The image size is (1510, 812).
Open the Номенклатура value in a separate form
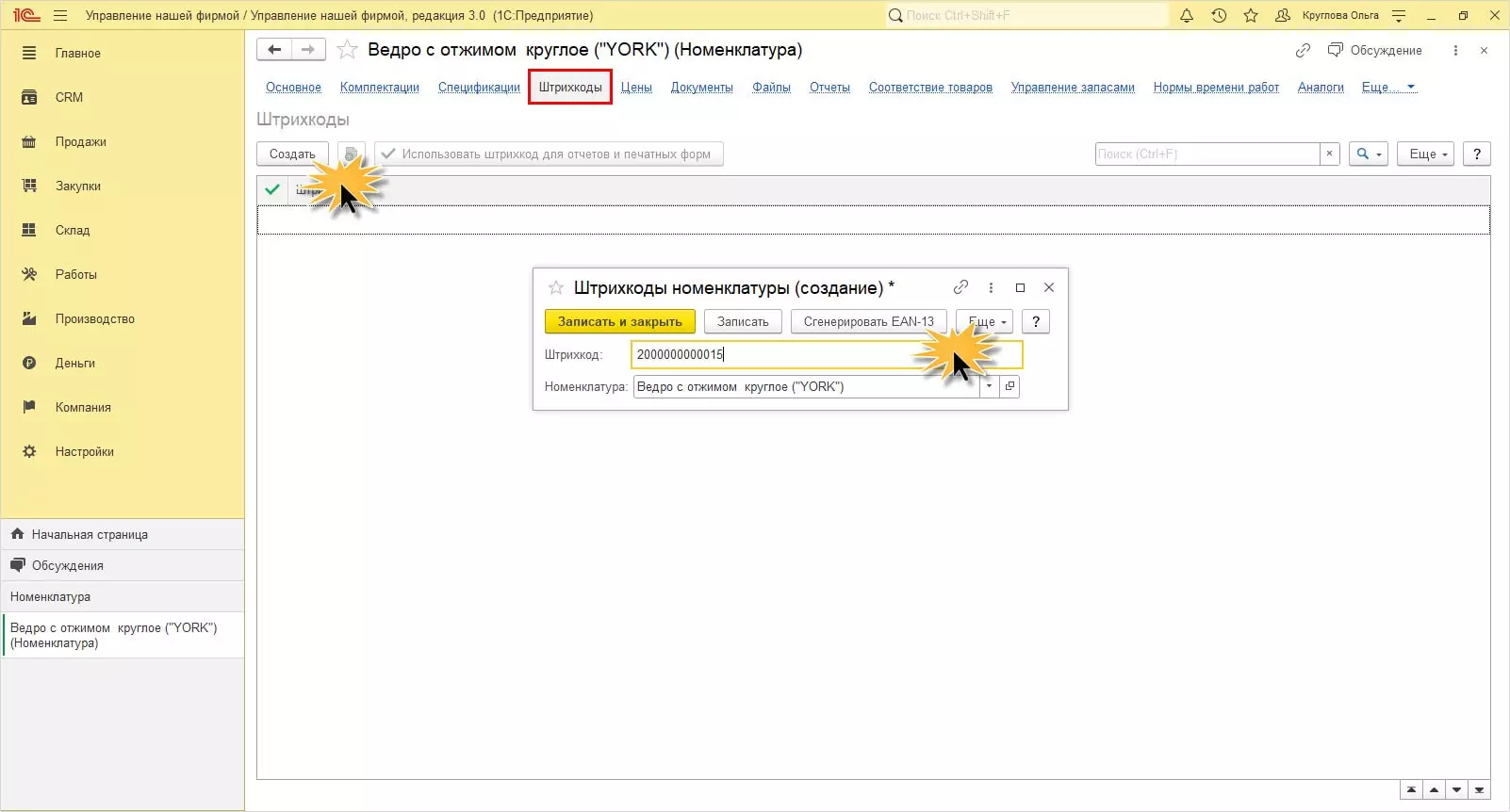[x=1009, y=386]
